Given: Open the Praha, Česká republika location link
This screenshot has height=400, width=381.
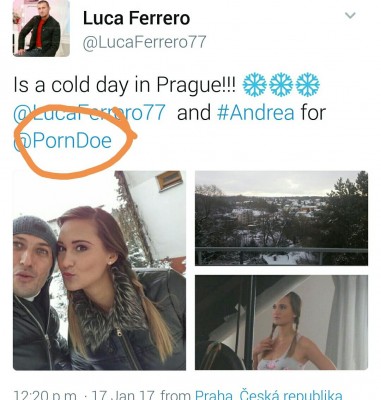Looking at the screenshot, I should (269, 395).
